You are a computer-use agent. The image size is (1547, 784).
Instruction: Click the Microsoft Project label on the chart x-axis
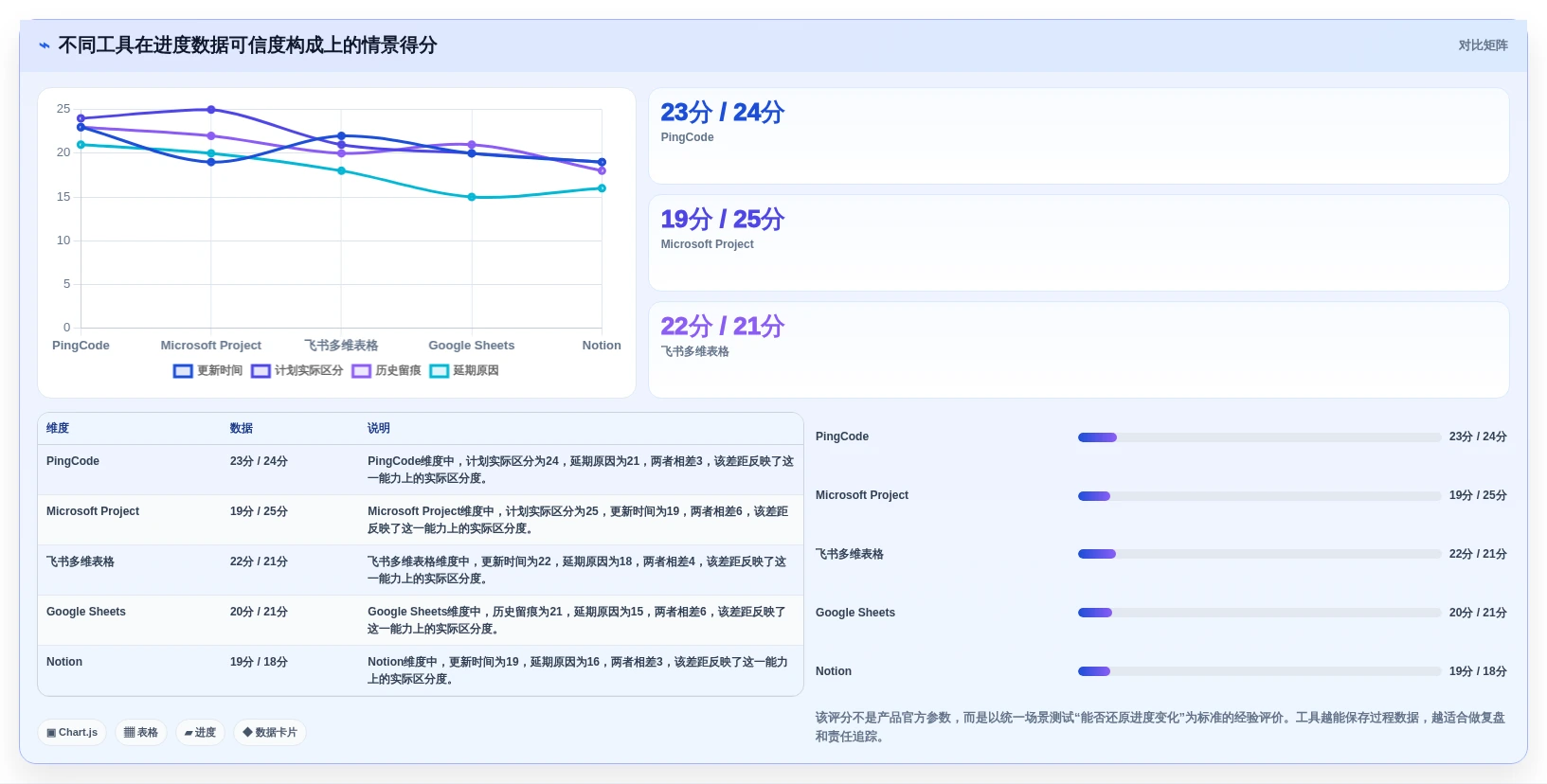[x=211, y=346]
